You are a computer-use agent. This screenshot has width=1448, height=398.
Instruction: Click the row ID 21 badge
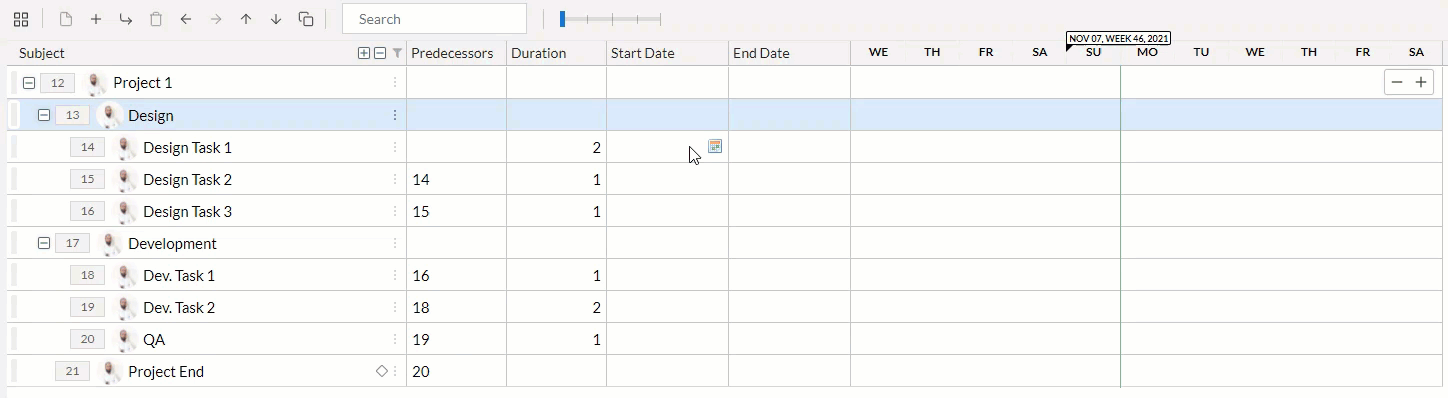click(72, 371)
